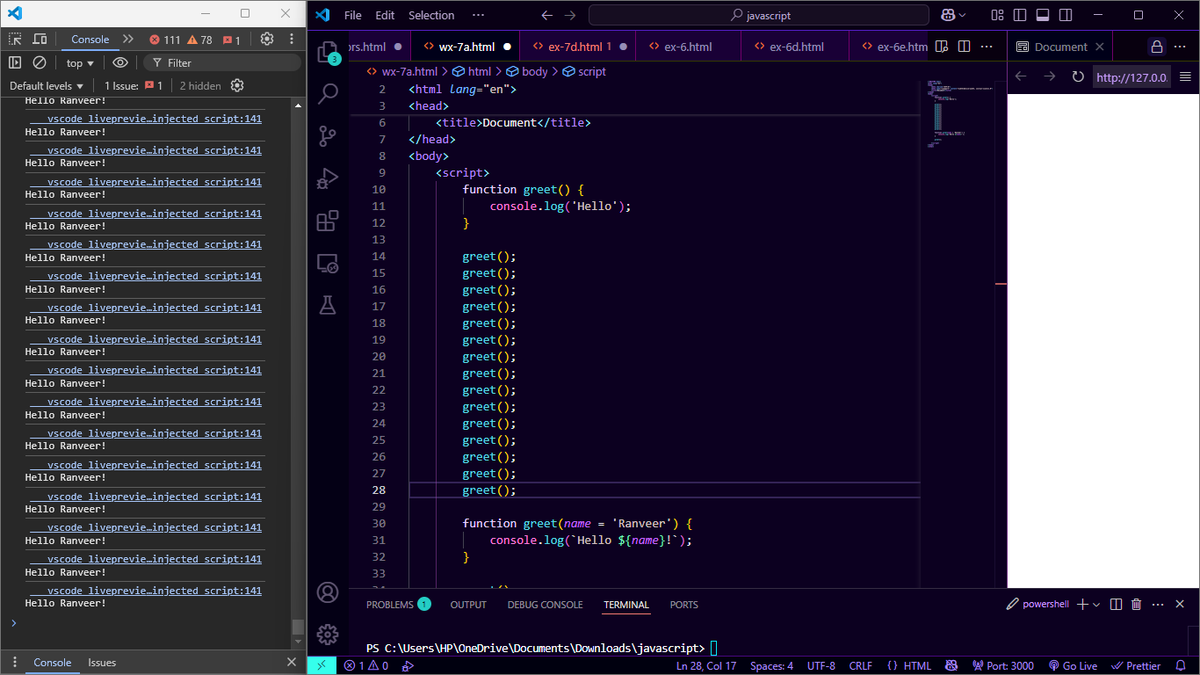Kill the terminal with the trash icon
1200x675 pixels.
click(x=1137, y=604)
